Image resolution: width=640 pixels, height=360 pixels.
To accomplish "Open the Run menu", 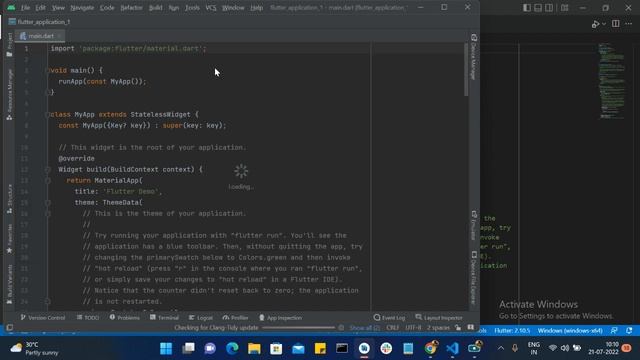I will [173, 8].
